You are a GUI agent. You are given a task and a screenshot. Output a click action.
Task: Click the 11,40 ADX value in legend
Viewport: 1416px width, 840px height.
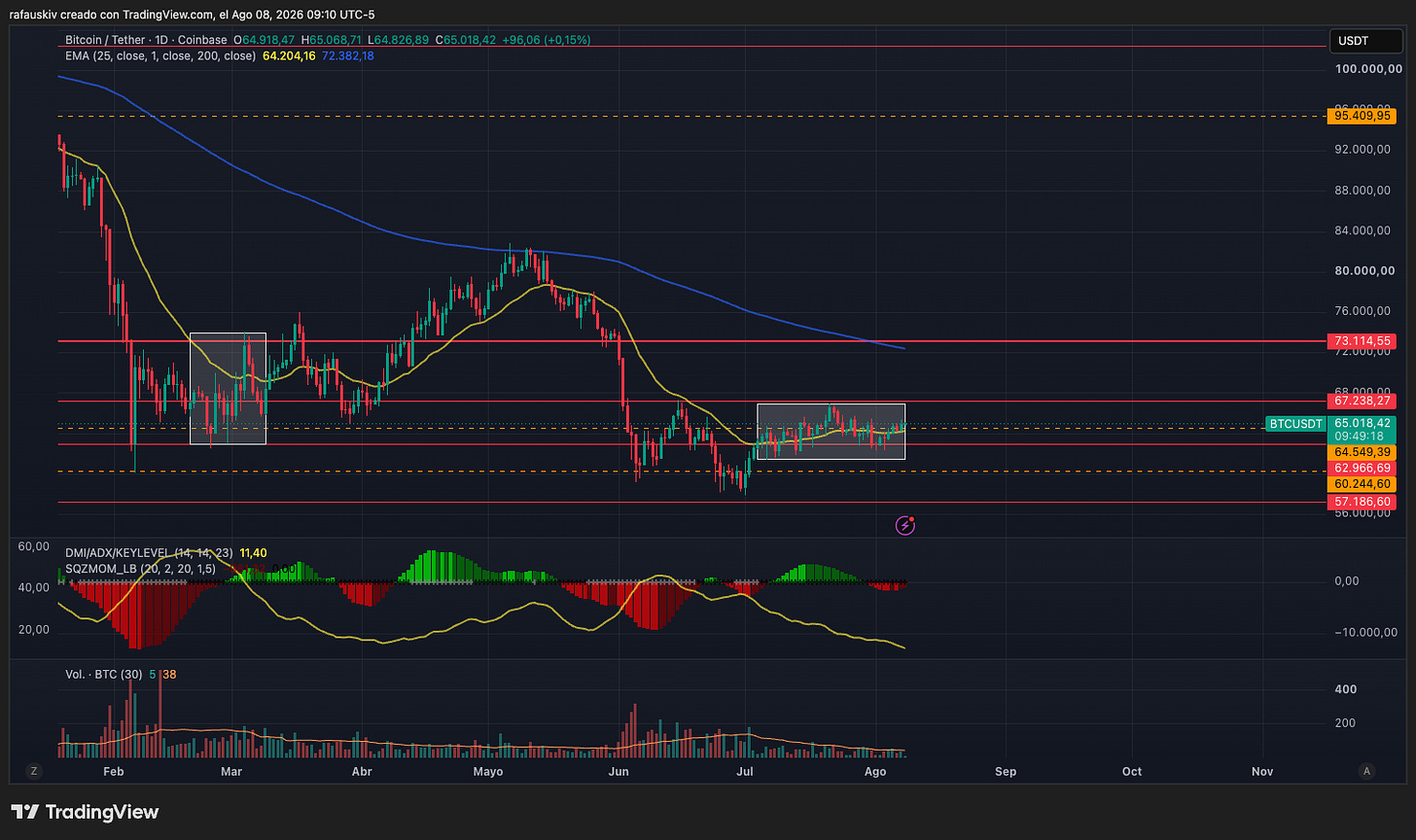click(x=253, y=553)
